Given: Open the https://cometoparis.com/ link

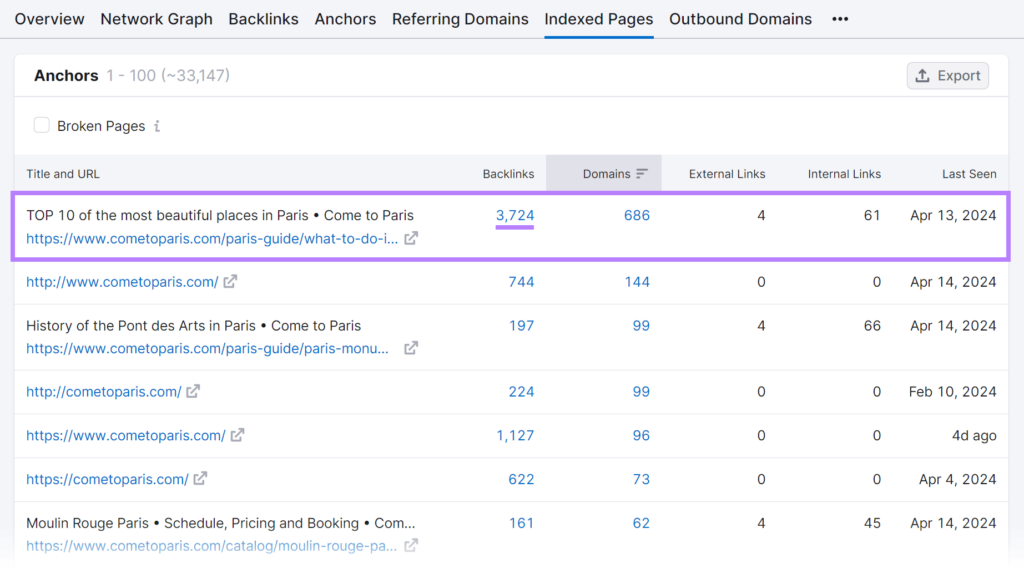Looking at the screenshot, I should 107,479.
